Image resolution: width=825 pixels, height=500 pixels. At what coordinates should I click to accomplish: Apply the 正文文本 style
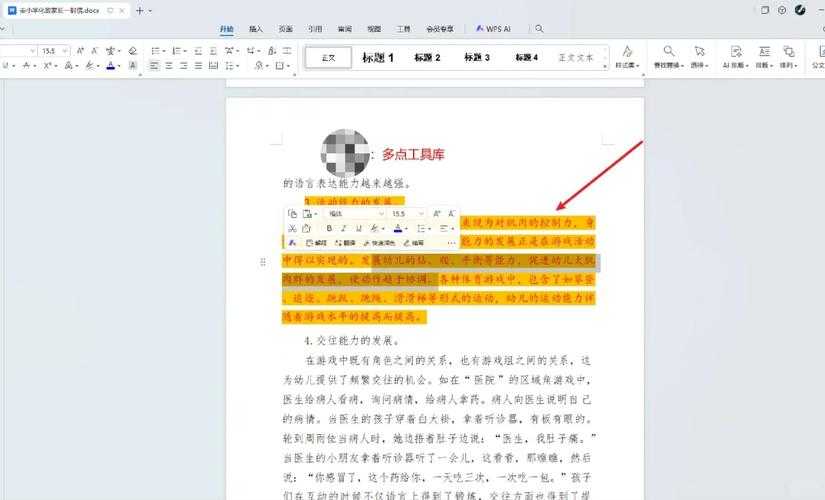tap(576, 57)
